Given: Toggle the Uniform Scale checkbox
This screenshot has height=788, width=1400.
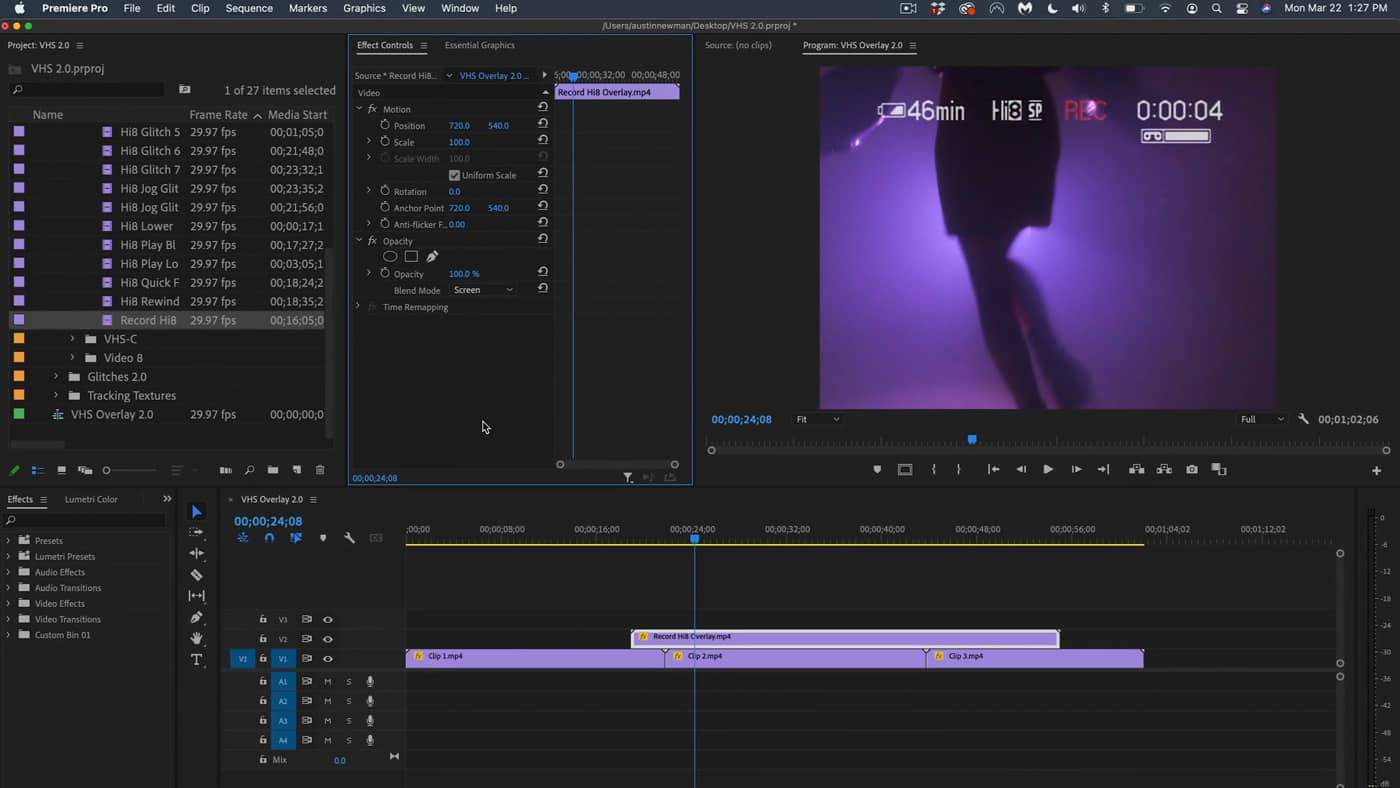Looking at the screenshot, I should pyautogui.click(x=454, y=174).
